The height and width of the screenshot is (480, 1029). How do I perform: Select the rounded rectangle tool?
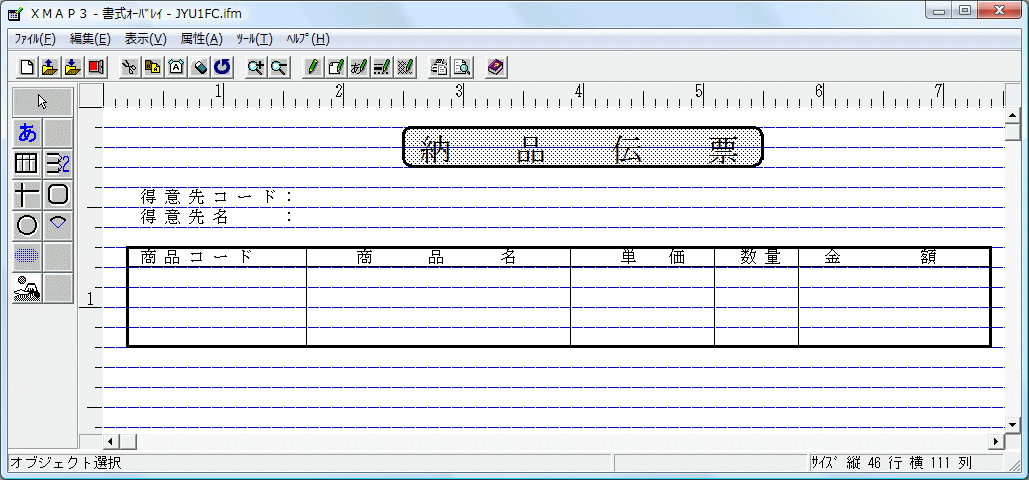pos(58,195)
